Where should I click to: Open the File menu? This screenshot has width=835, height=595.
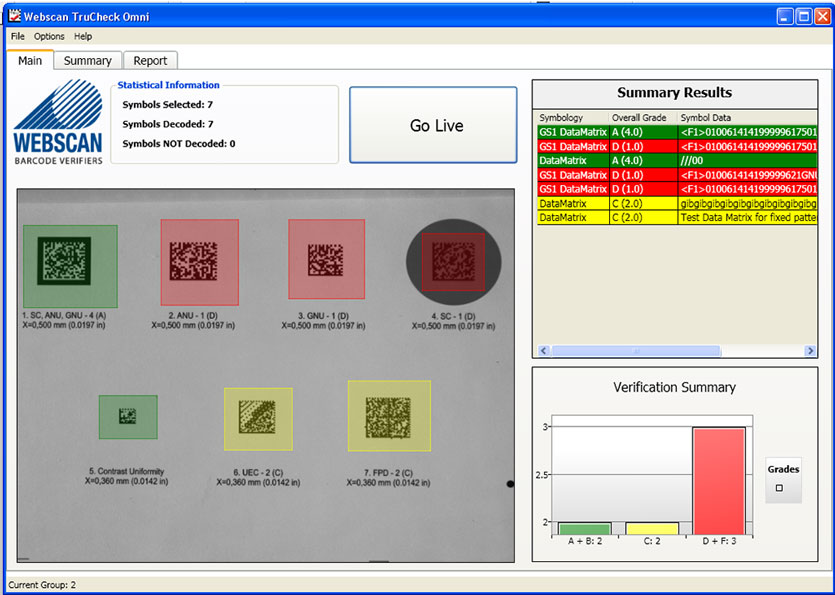[x=18, y=36]
